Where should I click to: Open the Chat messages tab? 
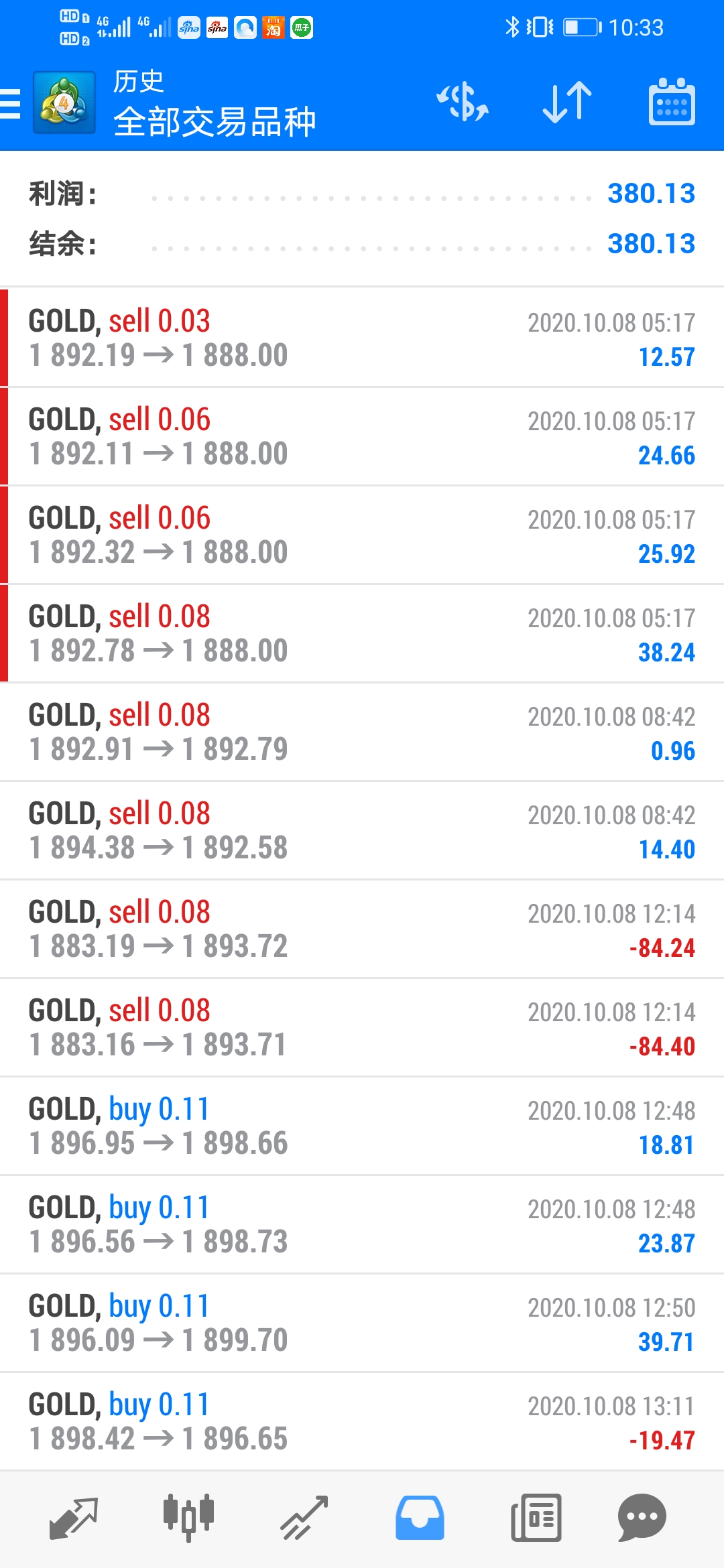642,1518
